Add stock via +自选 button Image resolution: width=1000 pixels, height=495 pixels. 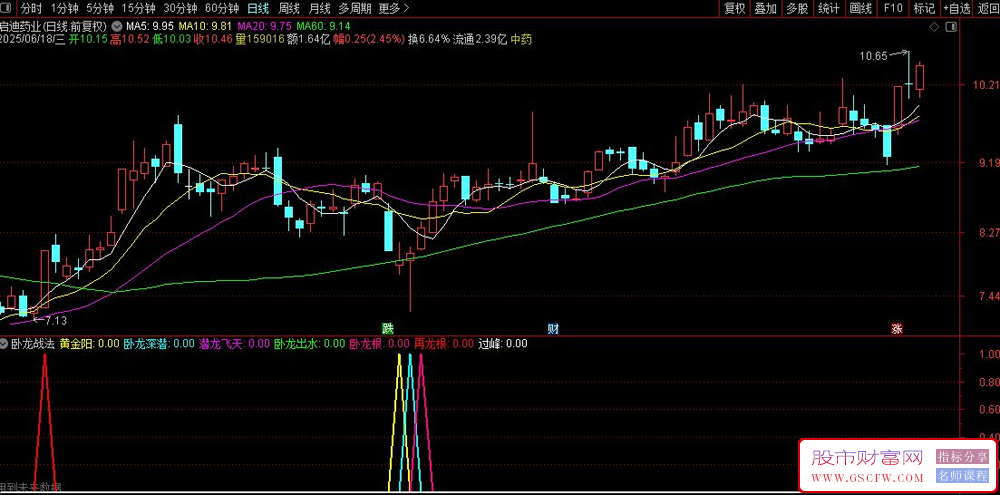point(957,8)
